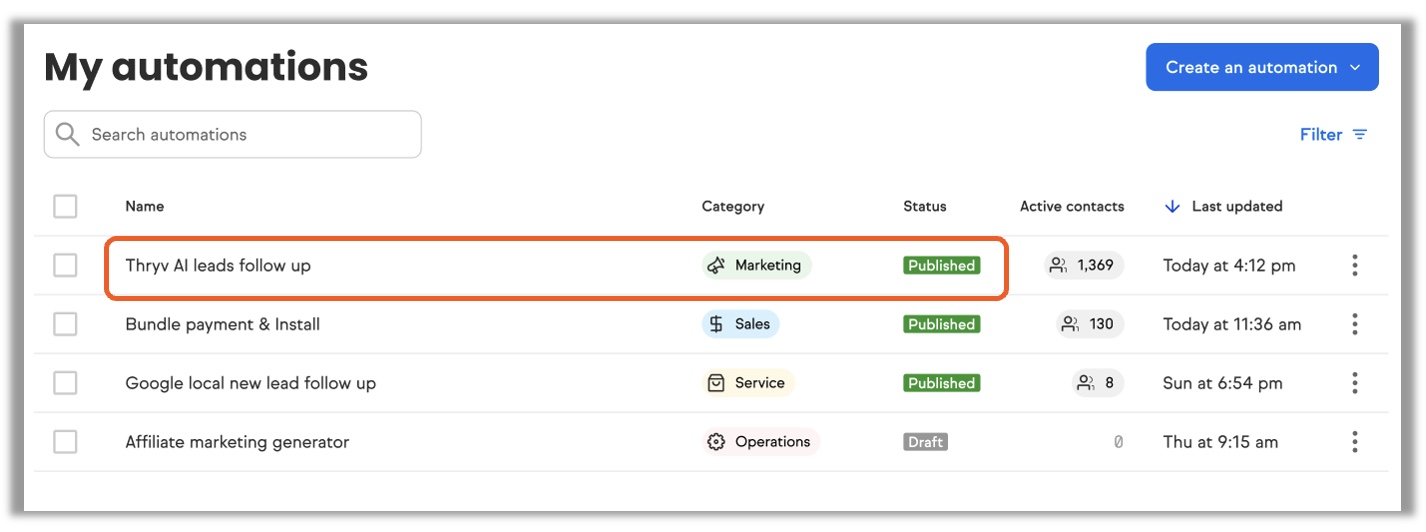Click the magnifying glass search icon
1426x532 pixels.
(x=68, y=134)
